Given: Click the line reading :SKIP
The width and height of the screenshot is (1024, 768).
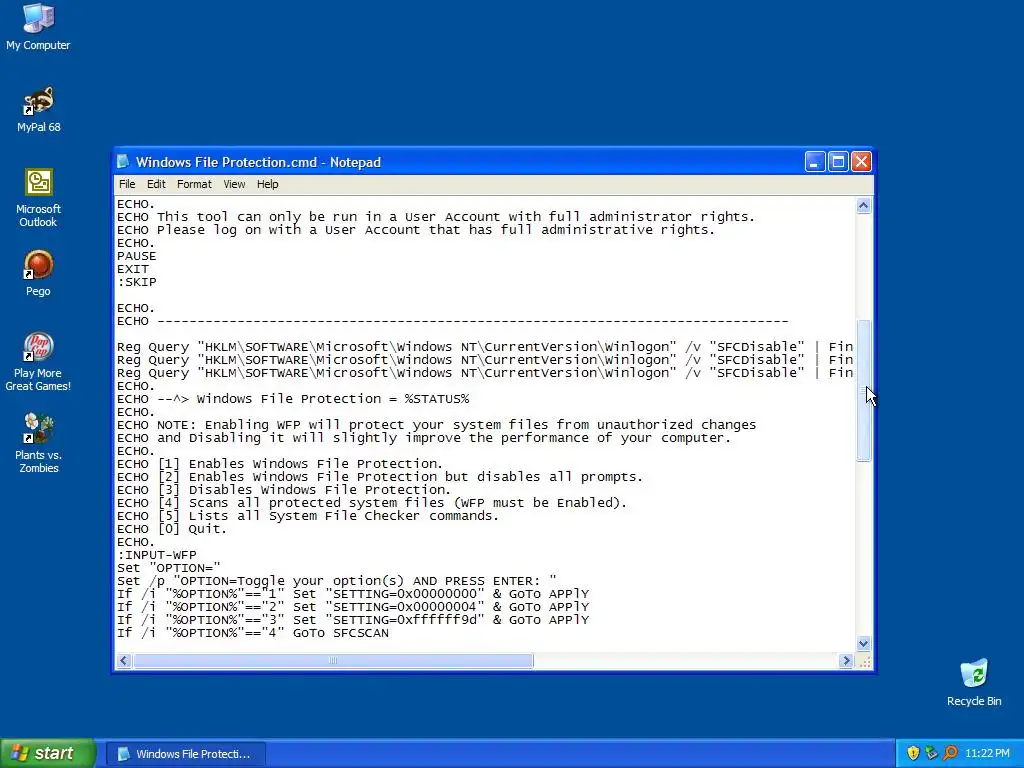Looking at the screenshot, I should point(136,282).
